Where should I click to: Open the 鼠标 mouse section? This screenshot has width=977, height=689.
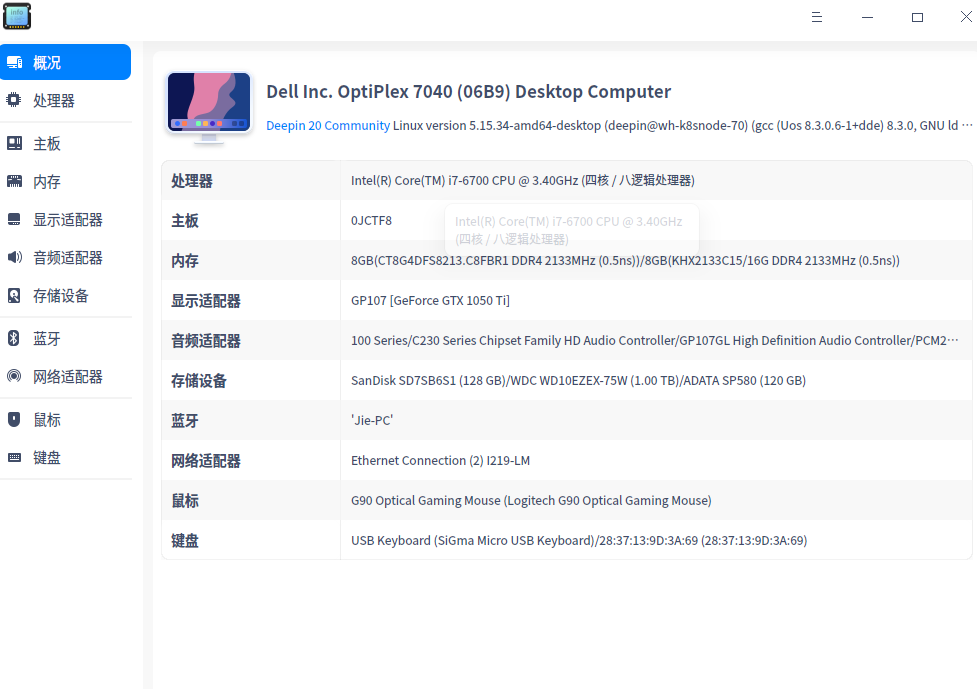pos(12,419)
